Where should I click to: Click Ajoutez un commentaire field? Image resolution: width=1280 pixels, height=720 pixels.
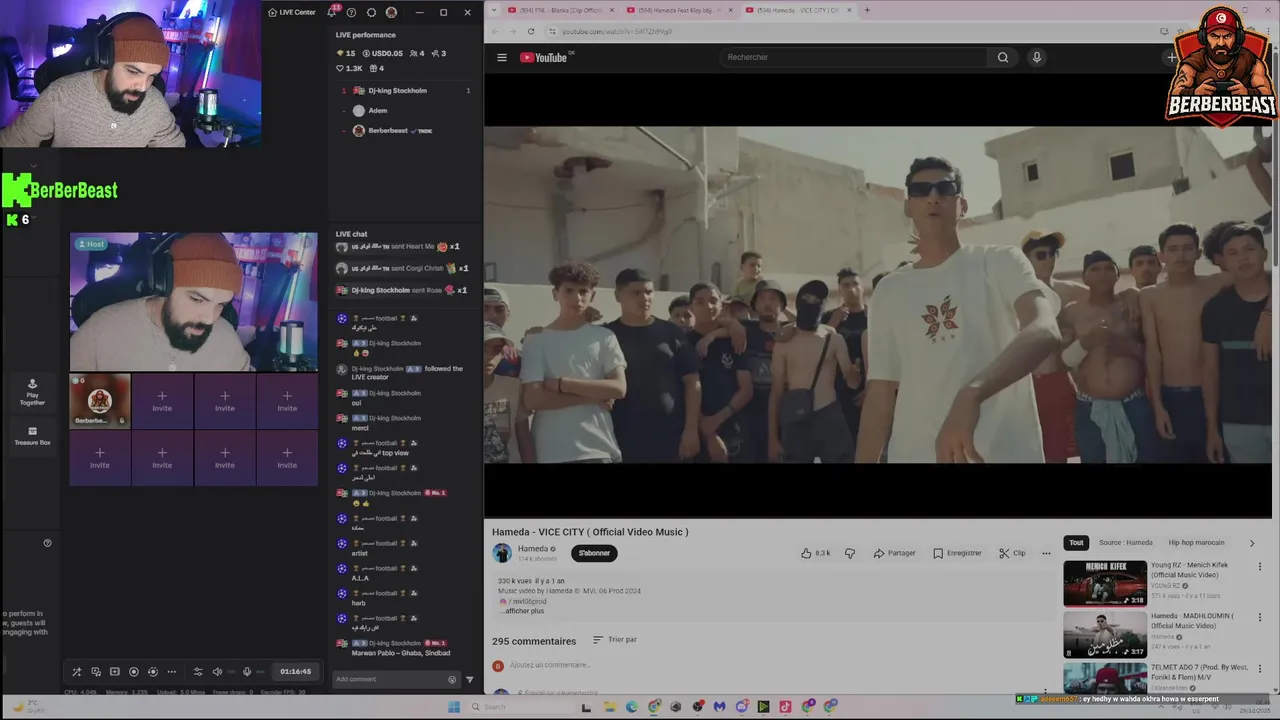click(549, 665)
